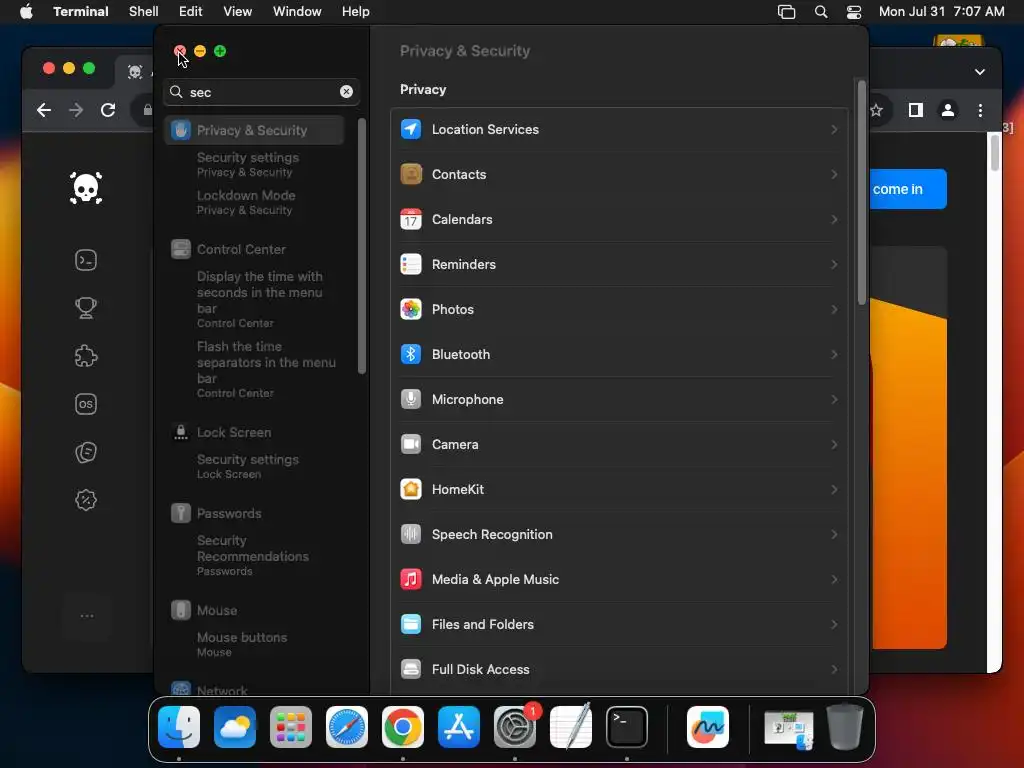Image resolution: width=1024 pixels, height=768 pixels.
Task: Reload the page in the browser window
Action: (108, 110)
